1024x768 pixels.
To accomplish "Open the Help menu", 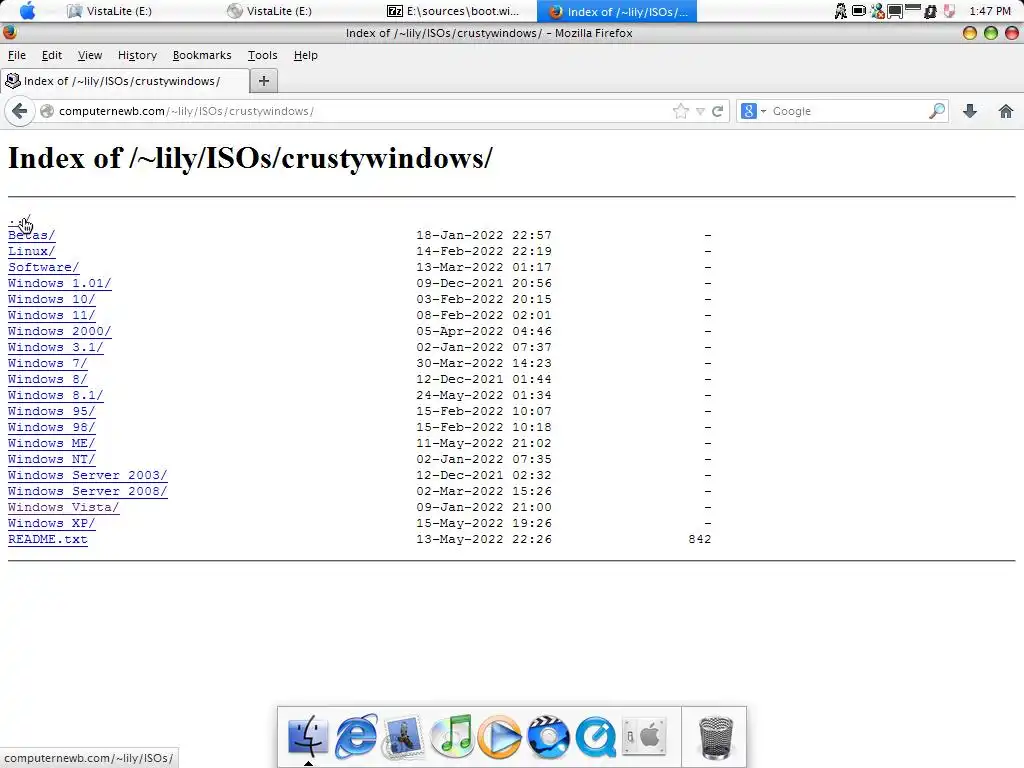I will click(x=306, y=56).
